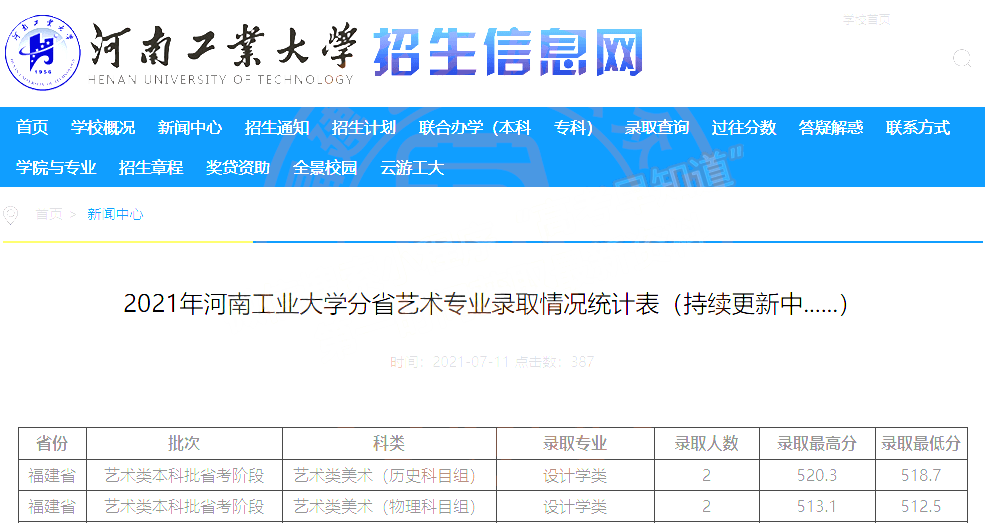Go to 首页 in navigation bar
The width and height of the screenshot is (985, 523).
(x=32, y=127)
